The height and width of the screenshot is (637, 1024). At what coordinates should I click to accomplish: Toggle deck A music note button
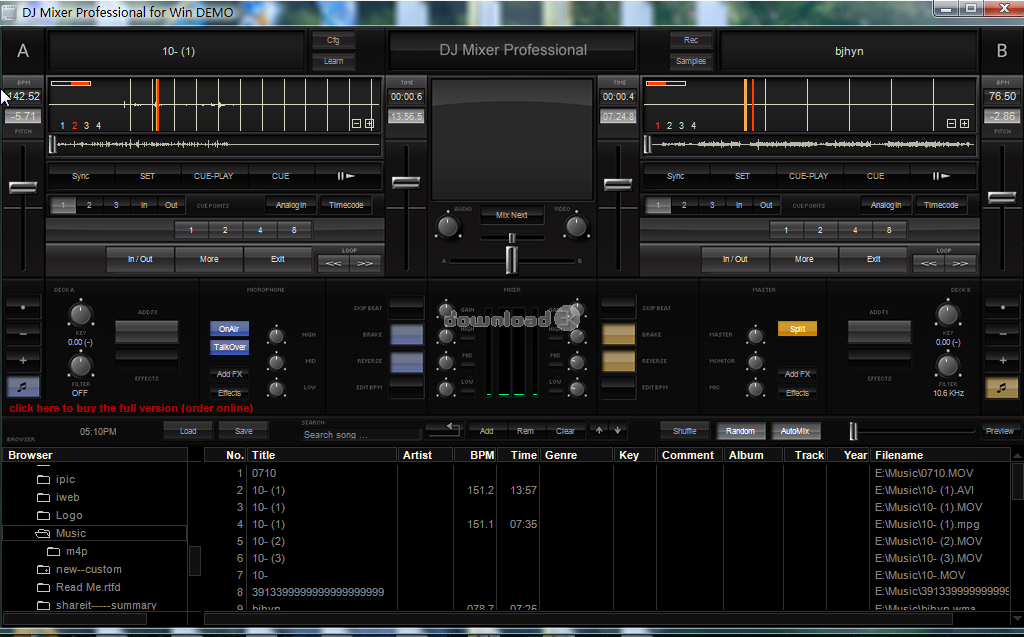tap(23, 387)
